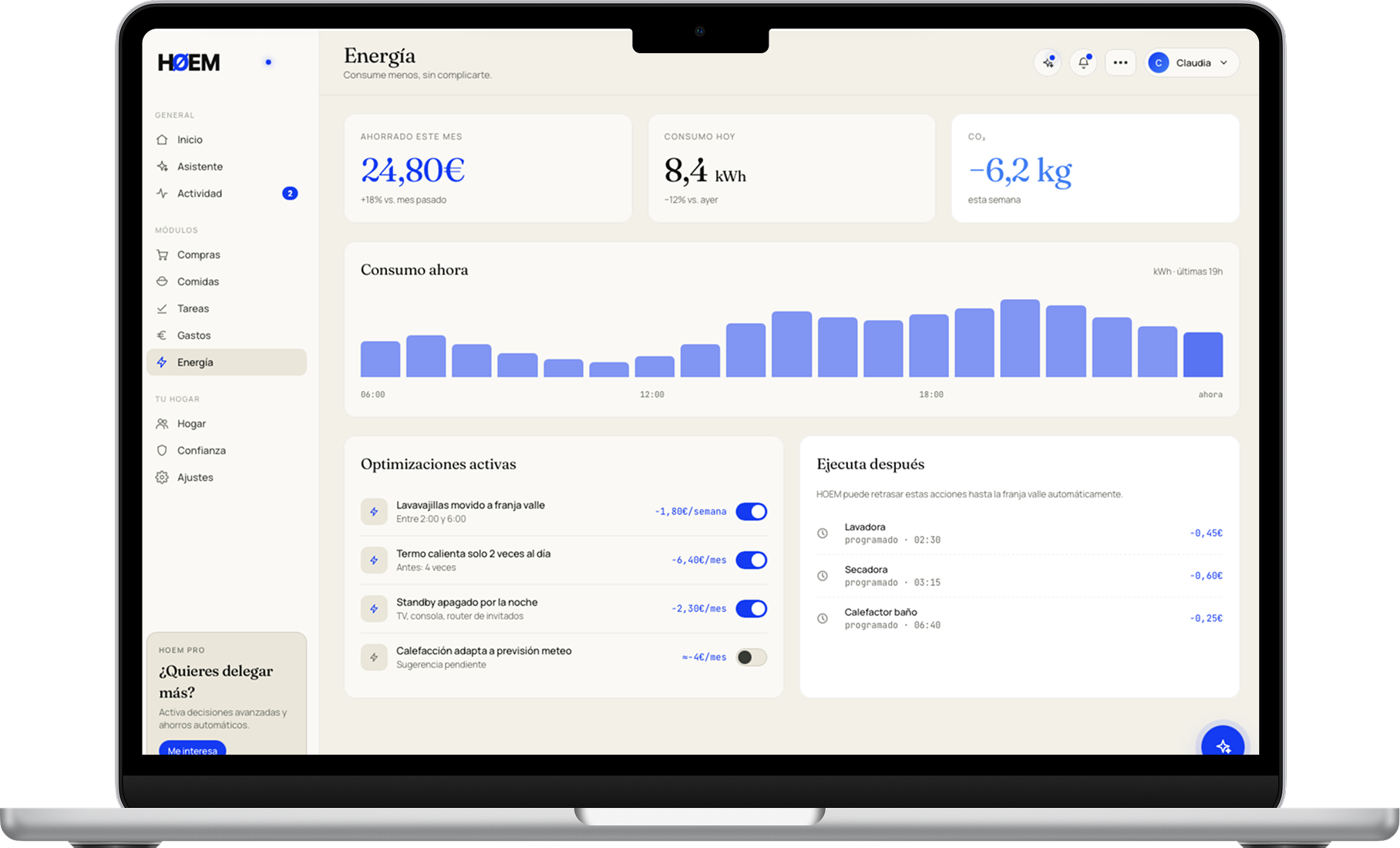Click the floating assistant sparkle button
This screenshot has width=1400, height=848.
click(x=1223, y=742)
